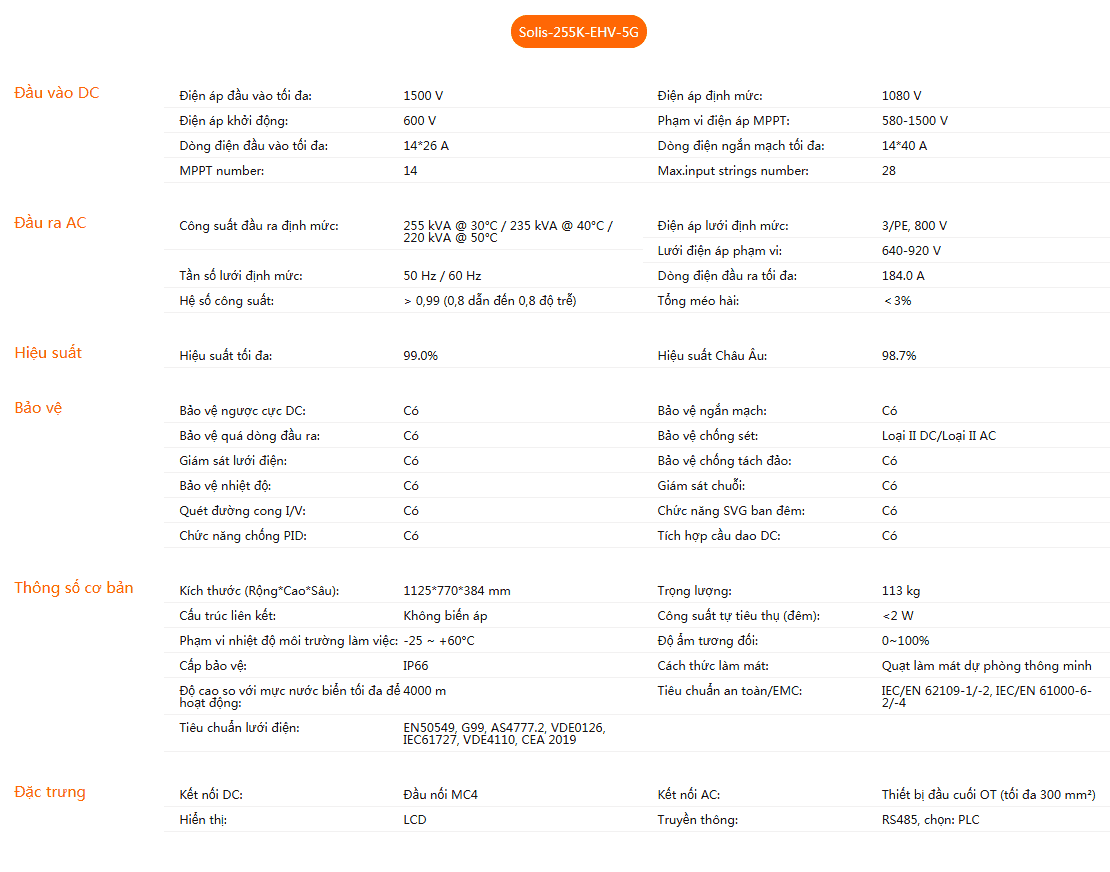Click the 184.0 A output current value
Viewport: 1110px width, 872px height.
pyautogui.click(x=903, y=276)
